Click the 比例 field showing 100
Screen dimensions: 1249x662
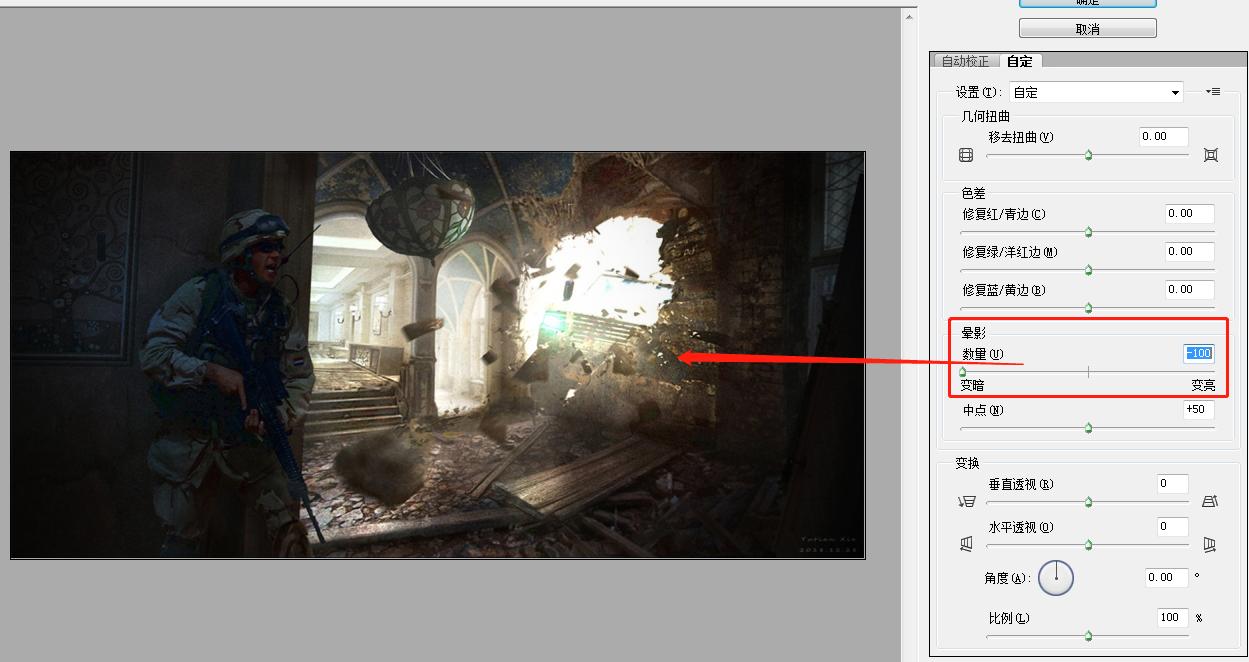(1173, 617)
